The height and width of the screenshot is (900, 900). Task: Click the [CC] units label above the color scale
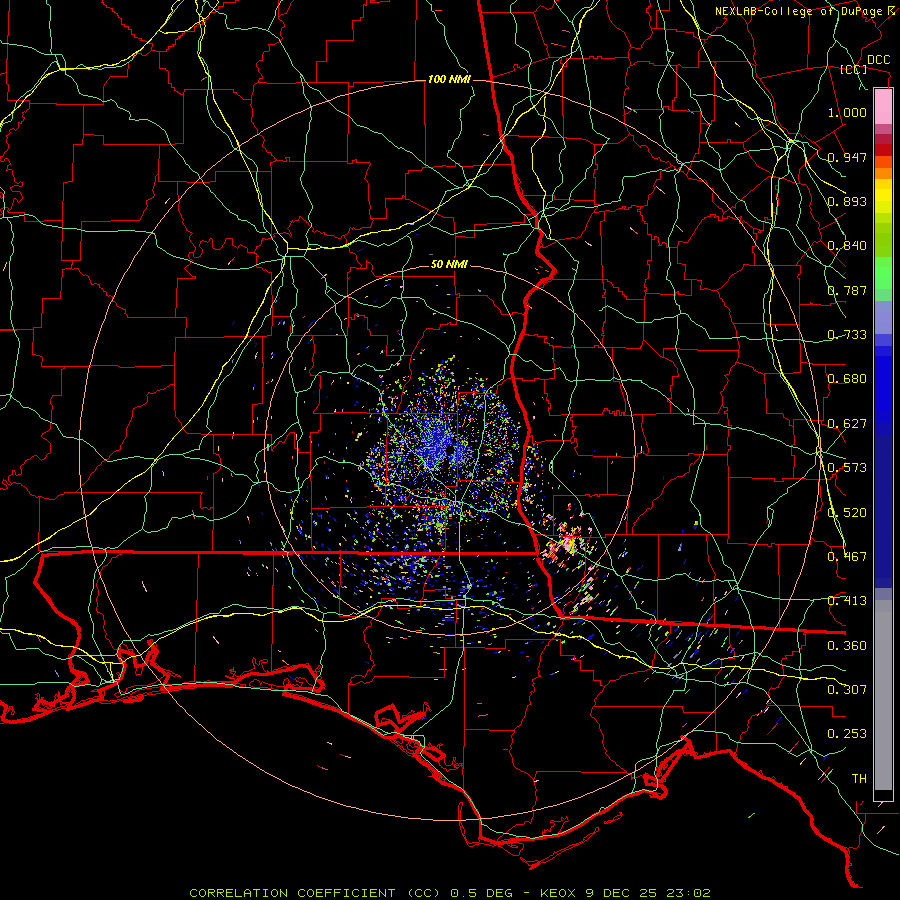[854, 69]
